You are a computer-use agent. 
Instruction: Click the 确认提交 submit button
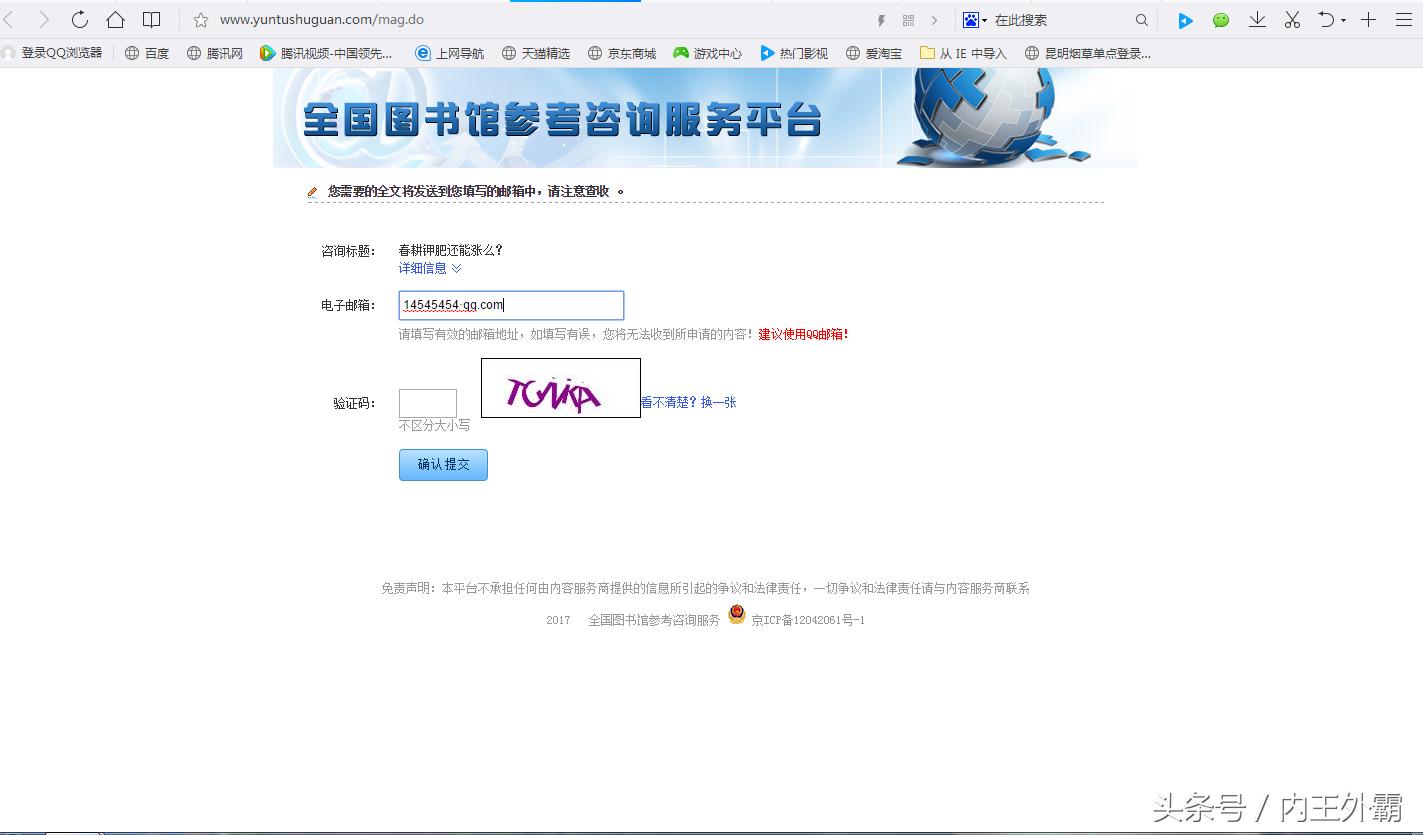tap(443, 464)
